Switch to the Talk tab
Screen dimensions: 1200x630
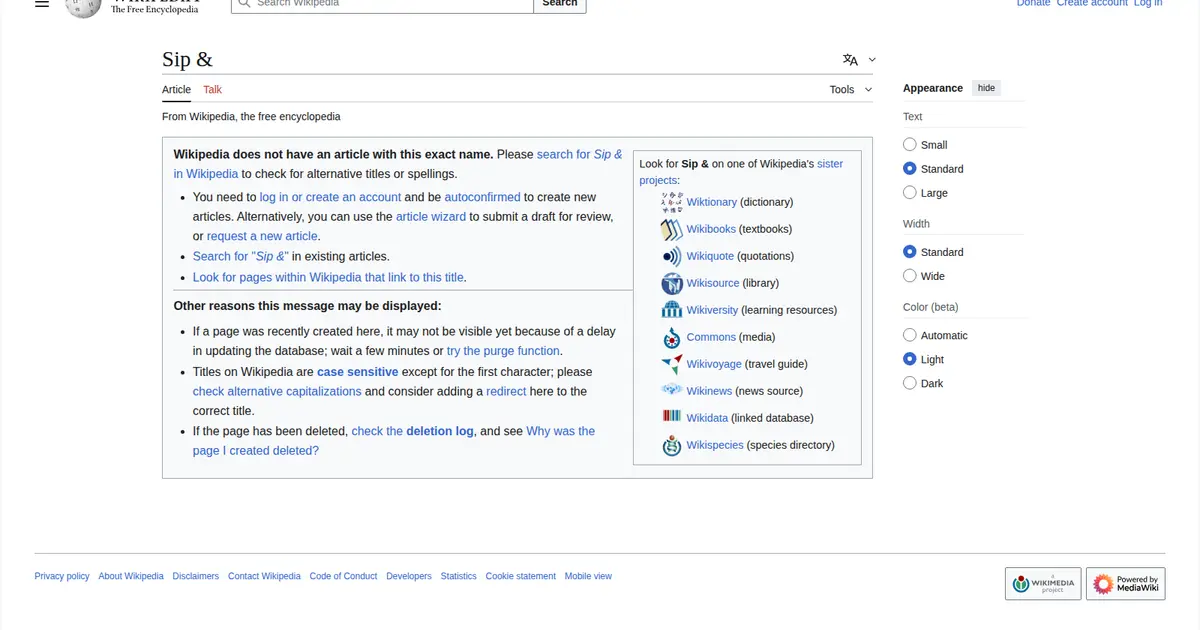point(212,90)
